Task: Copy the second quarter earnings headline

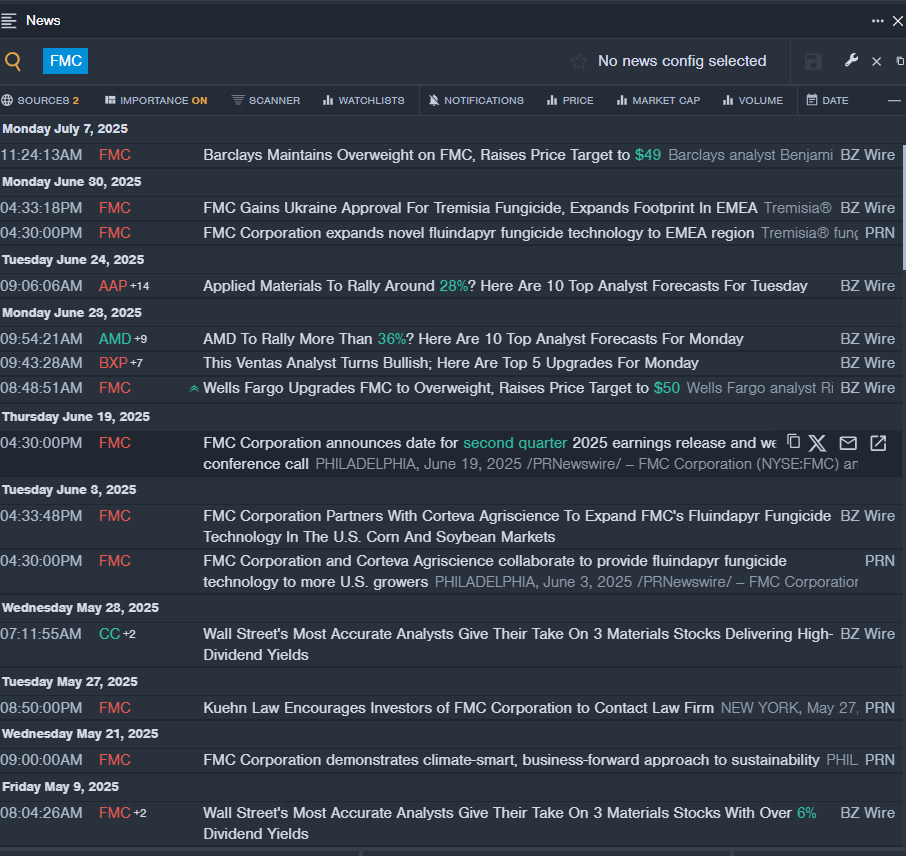Action: (x=793, y=442)
